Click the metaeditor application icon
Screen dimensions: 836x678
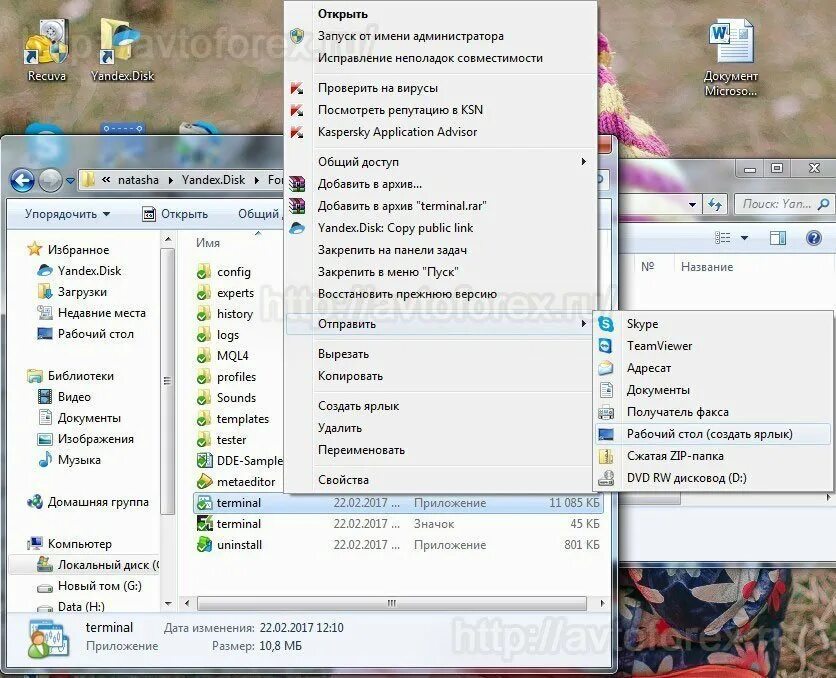tap(204, 482)
